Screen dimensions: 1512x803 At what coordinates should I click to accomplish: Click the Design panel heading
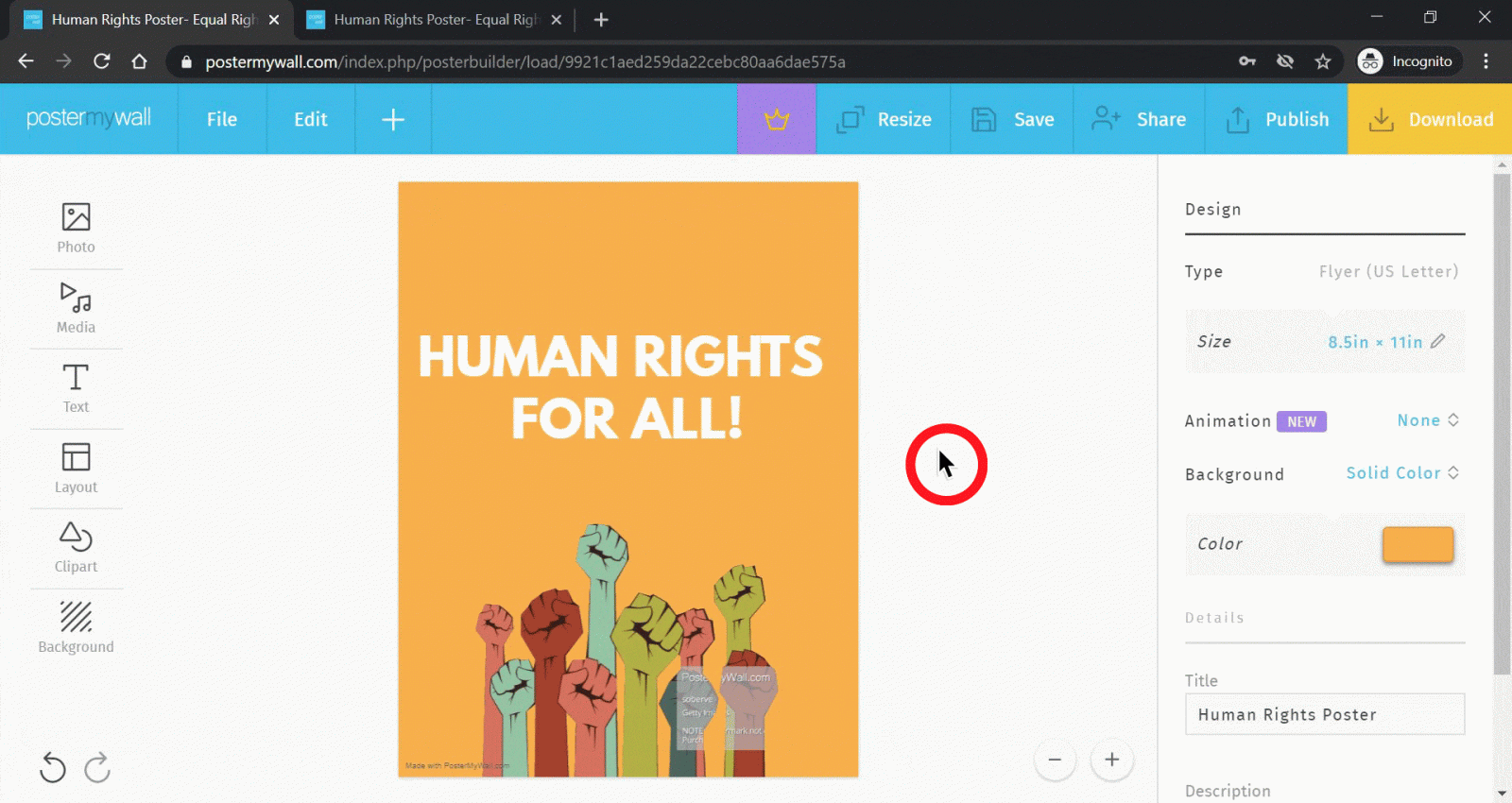[1213, 209]
